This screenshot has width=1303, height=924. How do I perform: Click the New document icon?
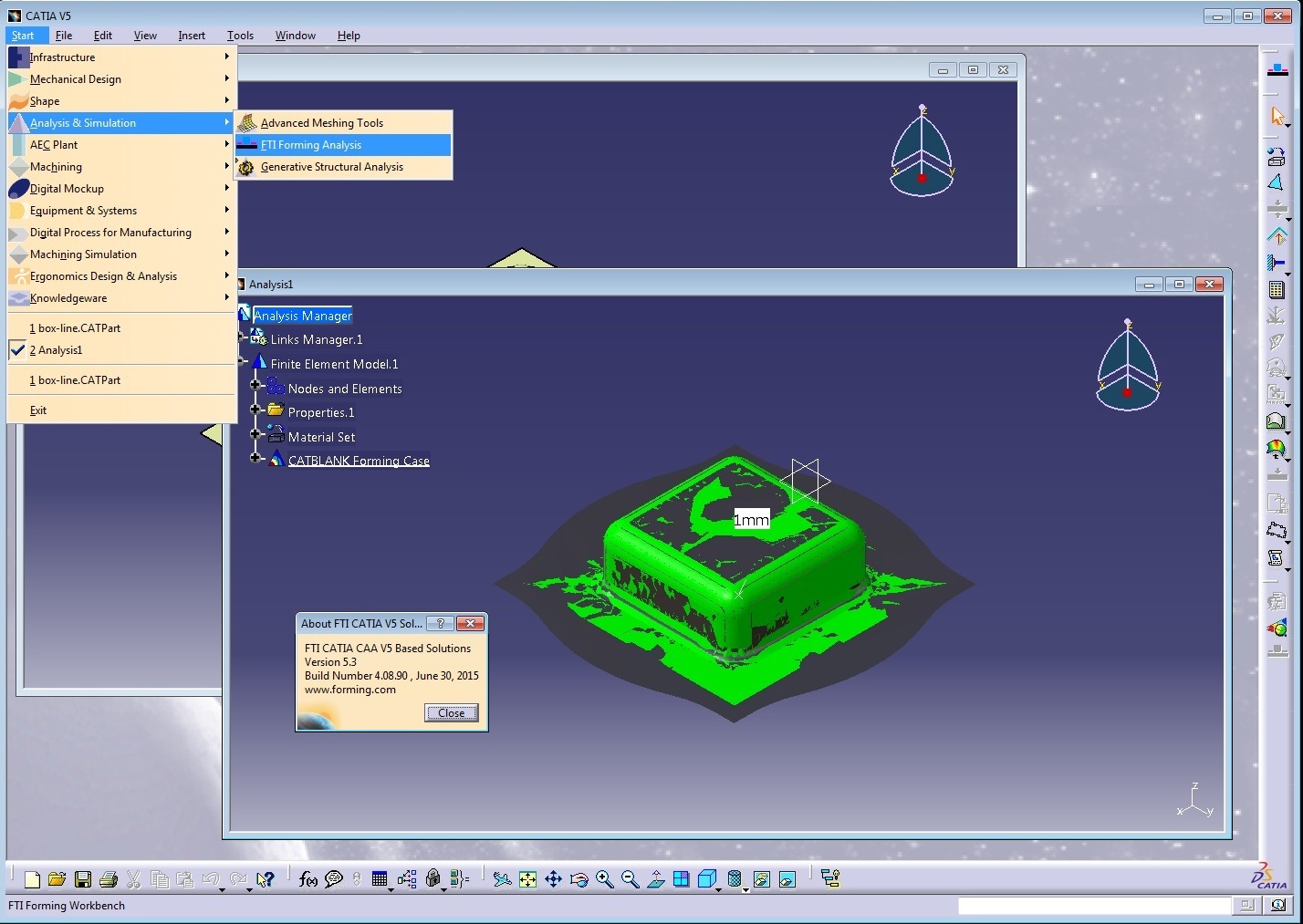point(32,879)
